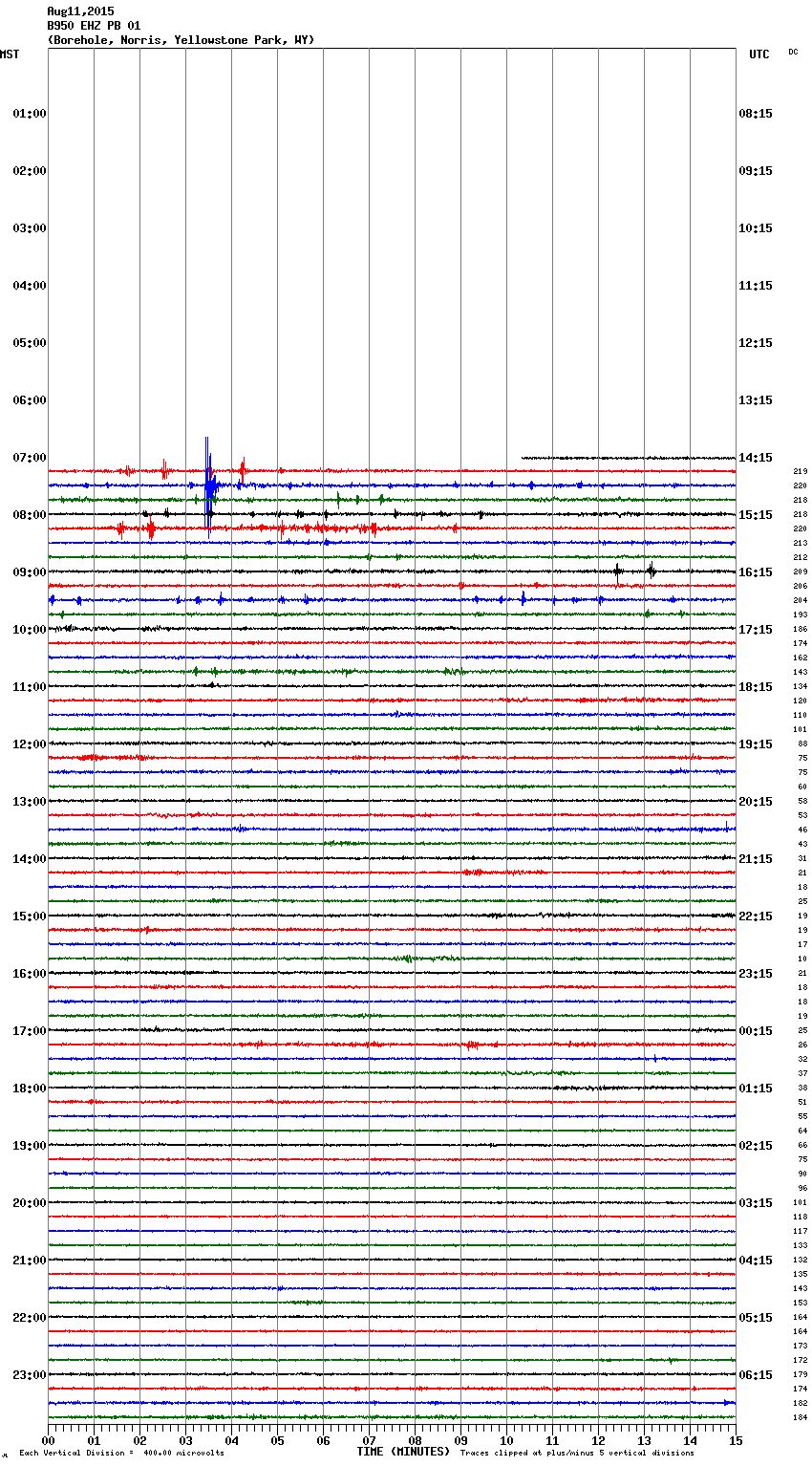
Task: Click the "06:15" UTC time label
Action: (756, 1375)
